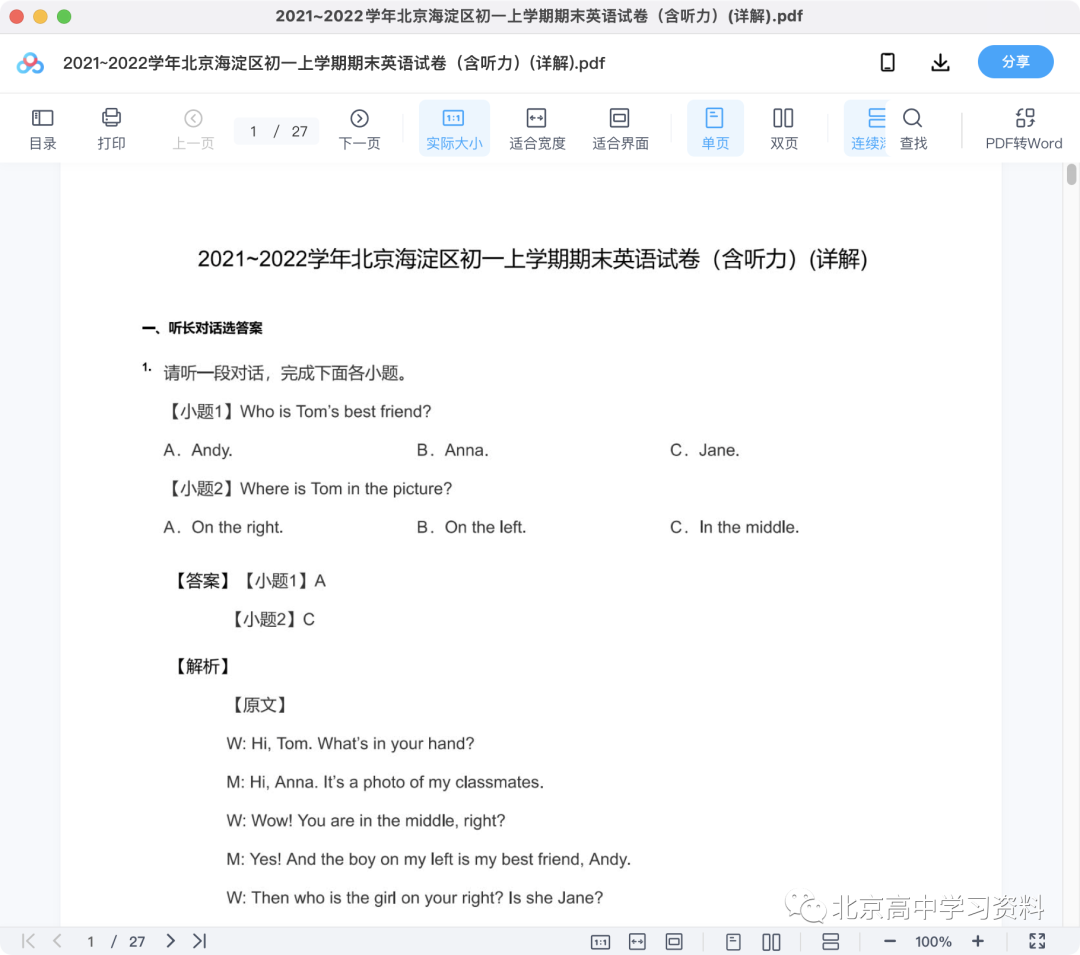1080x955 pixels.
Task: Jump to last page in bottom bar
Action: [x=200, y=941]
